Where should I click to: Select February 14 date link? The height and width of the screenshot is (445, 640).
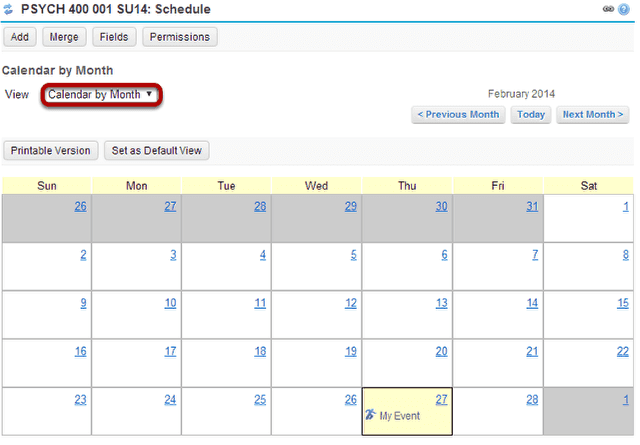point(532,303)
